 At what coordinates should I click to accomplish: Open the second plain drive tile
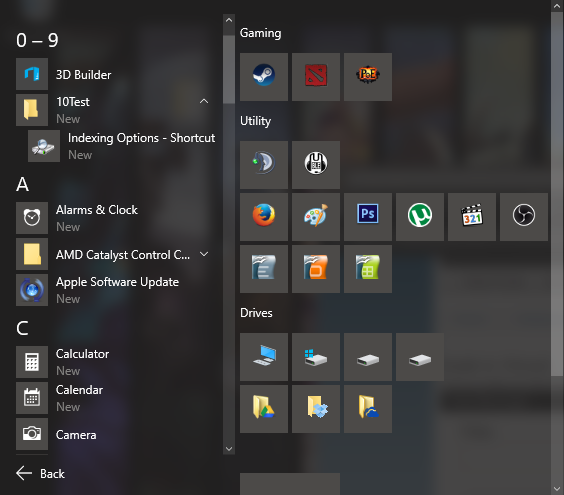tap(420, 357)
